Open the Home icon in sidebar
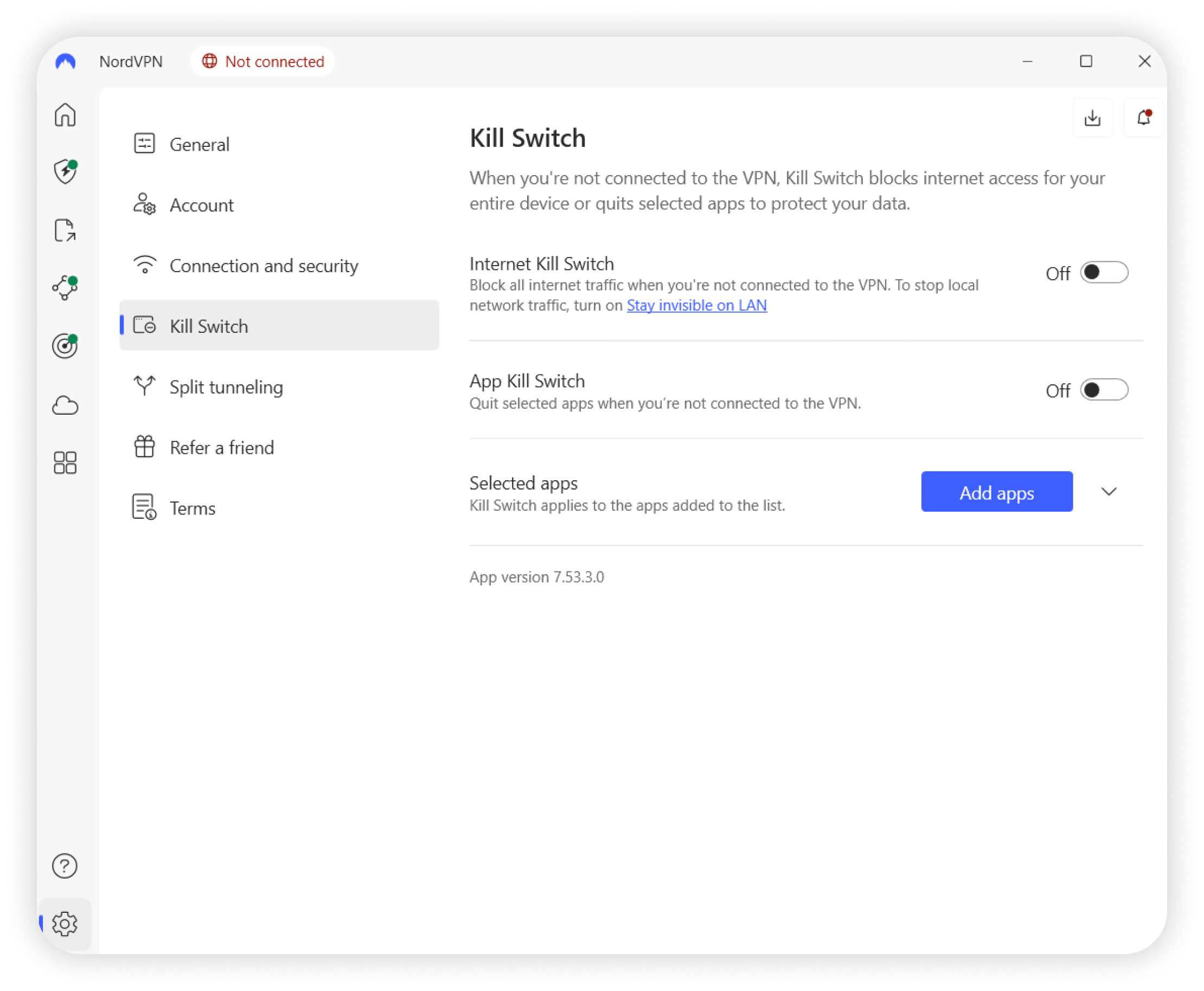This screenshot has width=1204, height=991. click(65, 115)
